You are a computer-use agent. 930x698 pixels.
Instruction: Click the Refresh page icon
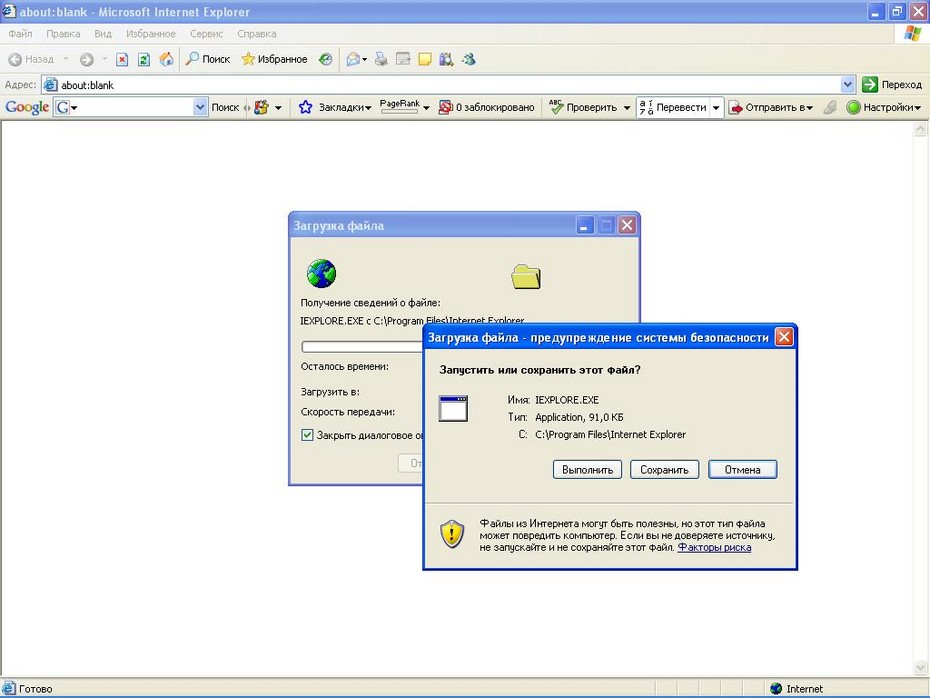coord(144,59)
